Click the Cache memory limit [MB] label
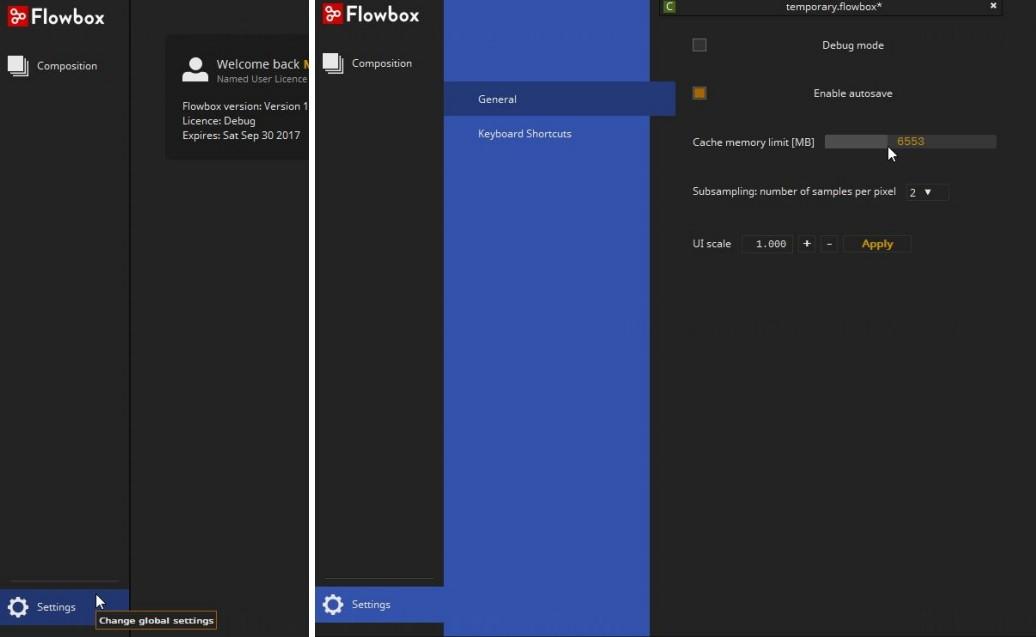 tap(753, 142)
